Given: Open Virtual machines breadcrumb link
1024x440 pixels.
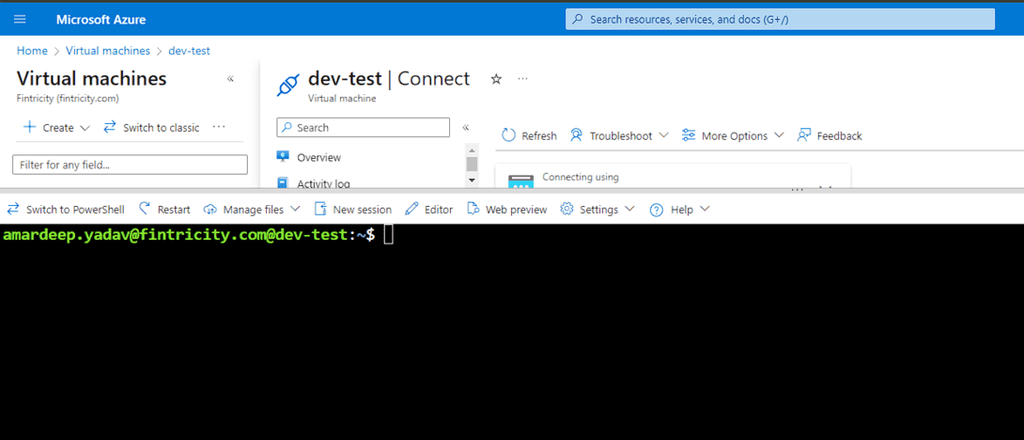Looking at the screenshot, I should [108, 51].
